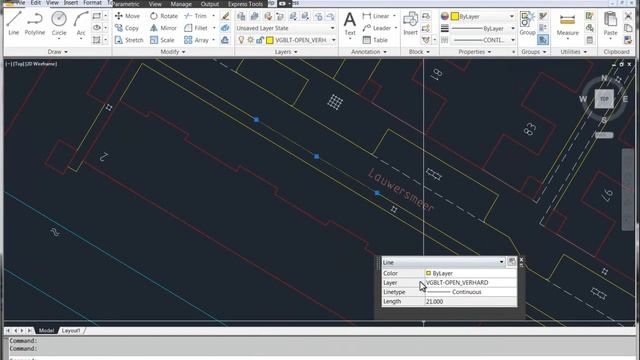The height and width of the screenshot is (360, 640).
Task: Activate the Copy tool
Action: coord(127,28)
